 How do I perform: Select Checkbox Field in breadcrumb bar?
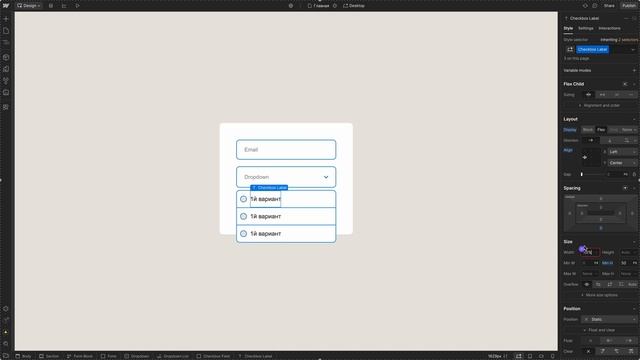point(213,356)
